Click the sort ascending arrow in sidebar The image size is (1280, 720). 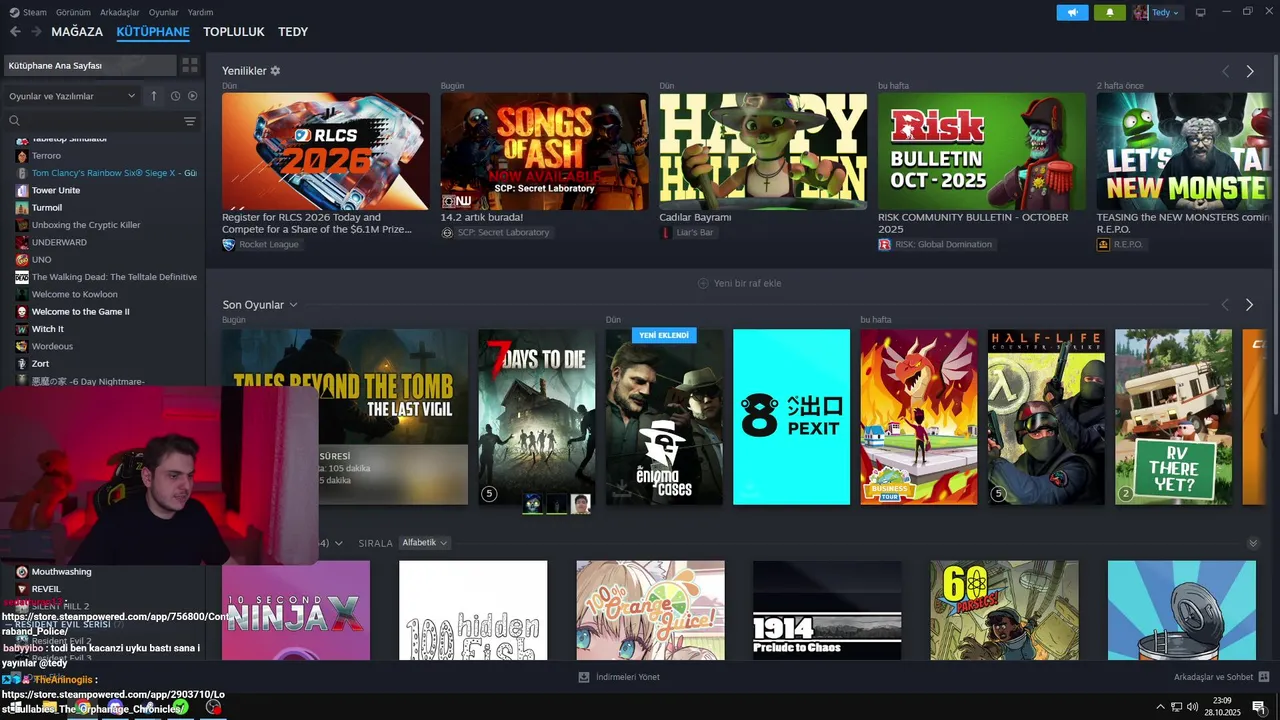[x=154, y=96]
